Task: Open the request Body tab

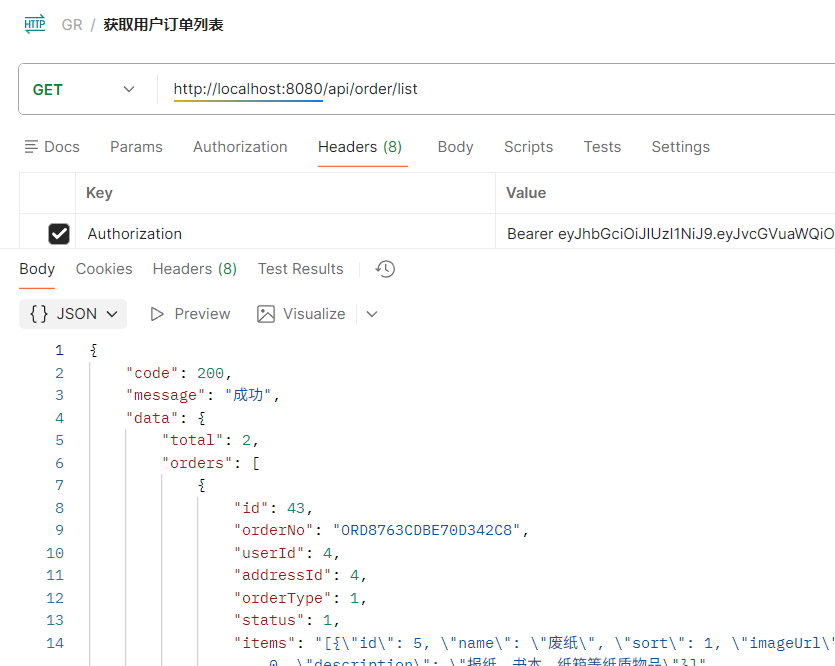Action: (455, 147)
